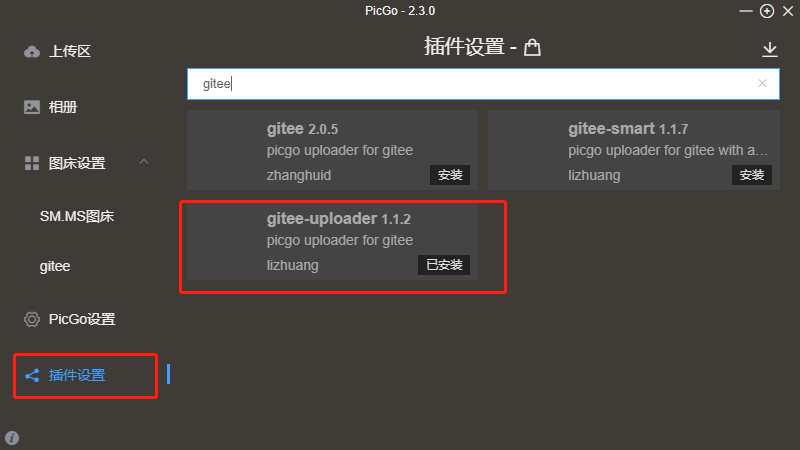800x450 pixels.
Task: Click the plus mini-window button in titlebar
Action: click(767, 11)
